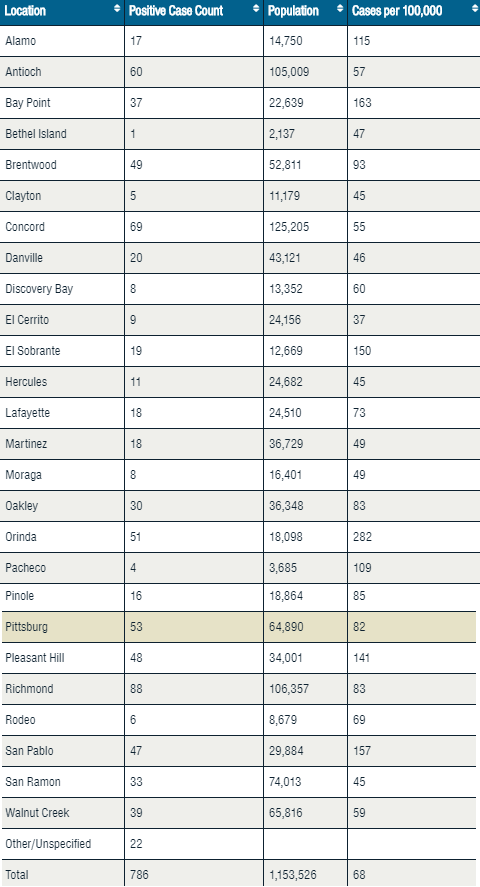This screenshot has height=887, width=480.
Task: Click the sort arrows in Population header
Action: (340, 8)
